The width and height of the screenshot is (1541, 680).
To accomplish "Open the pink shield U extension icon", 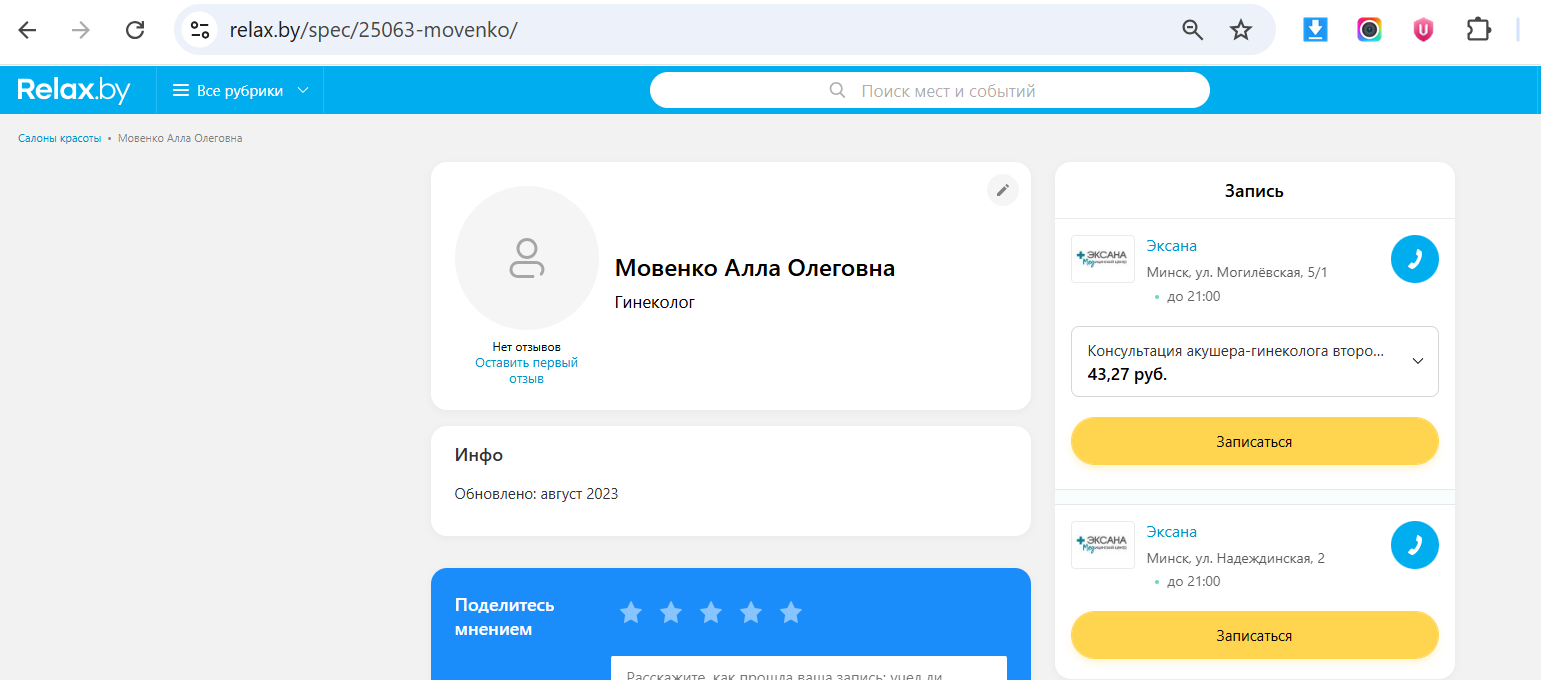I will (1423, 30).
